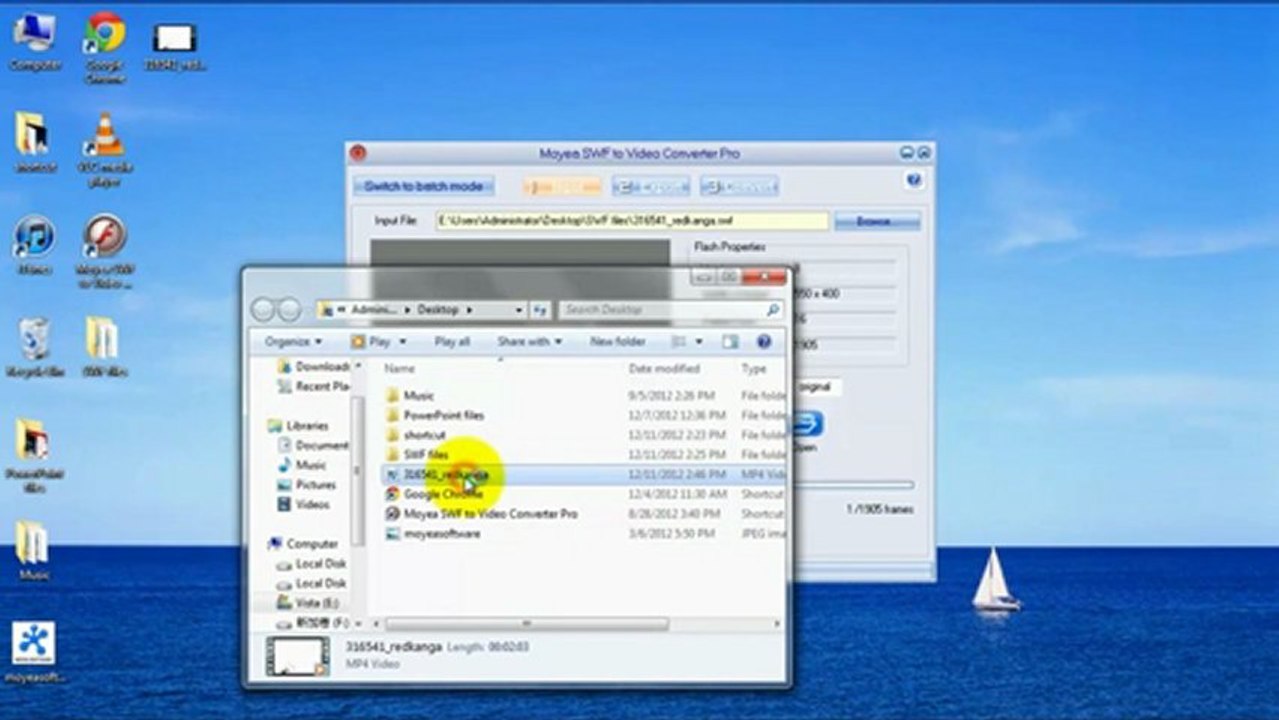
Task: Click the Google Chrome shortcut in the file list
Action: (x=443, y=494)
